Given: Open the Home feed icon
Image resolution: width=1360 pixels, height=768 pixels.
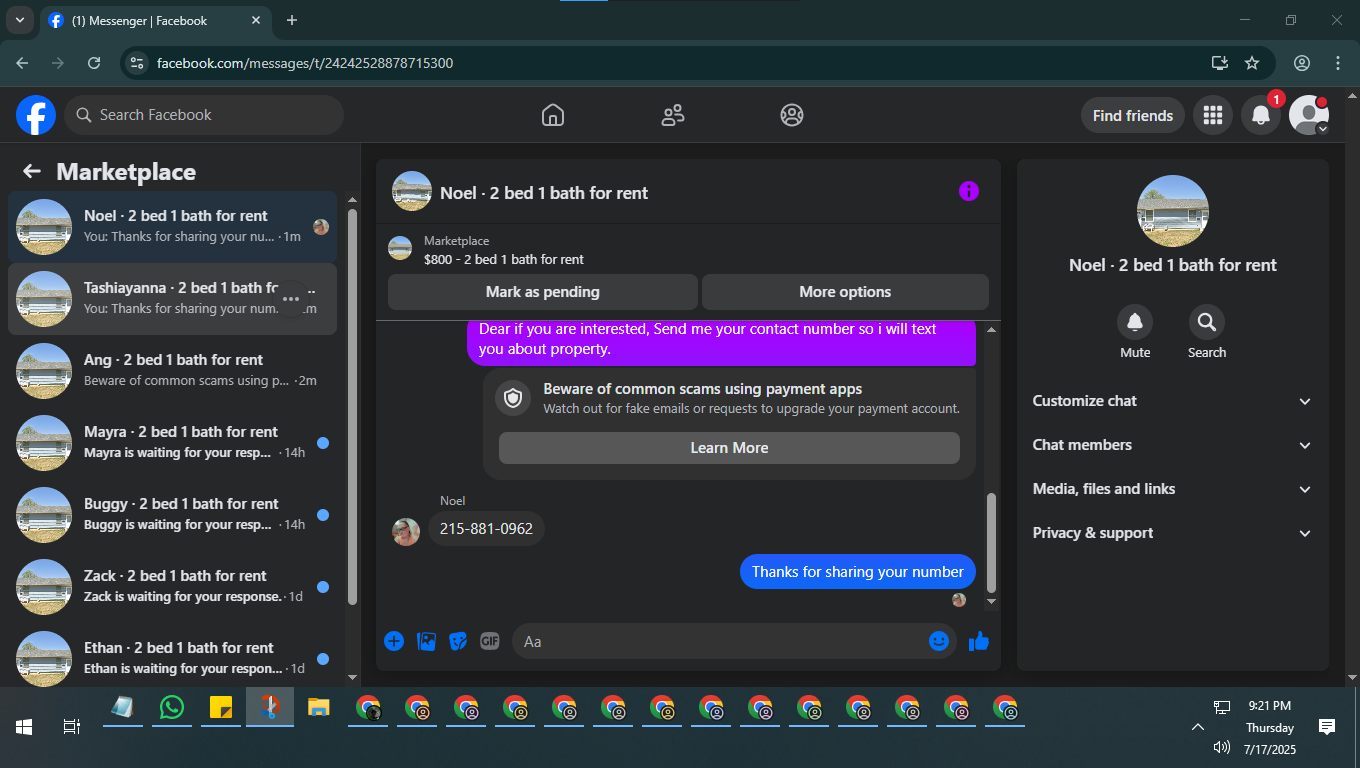Looking at the screenshot, I should [553, 115].
